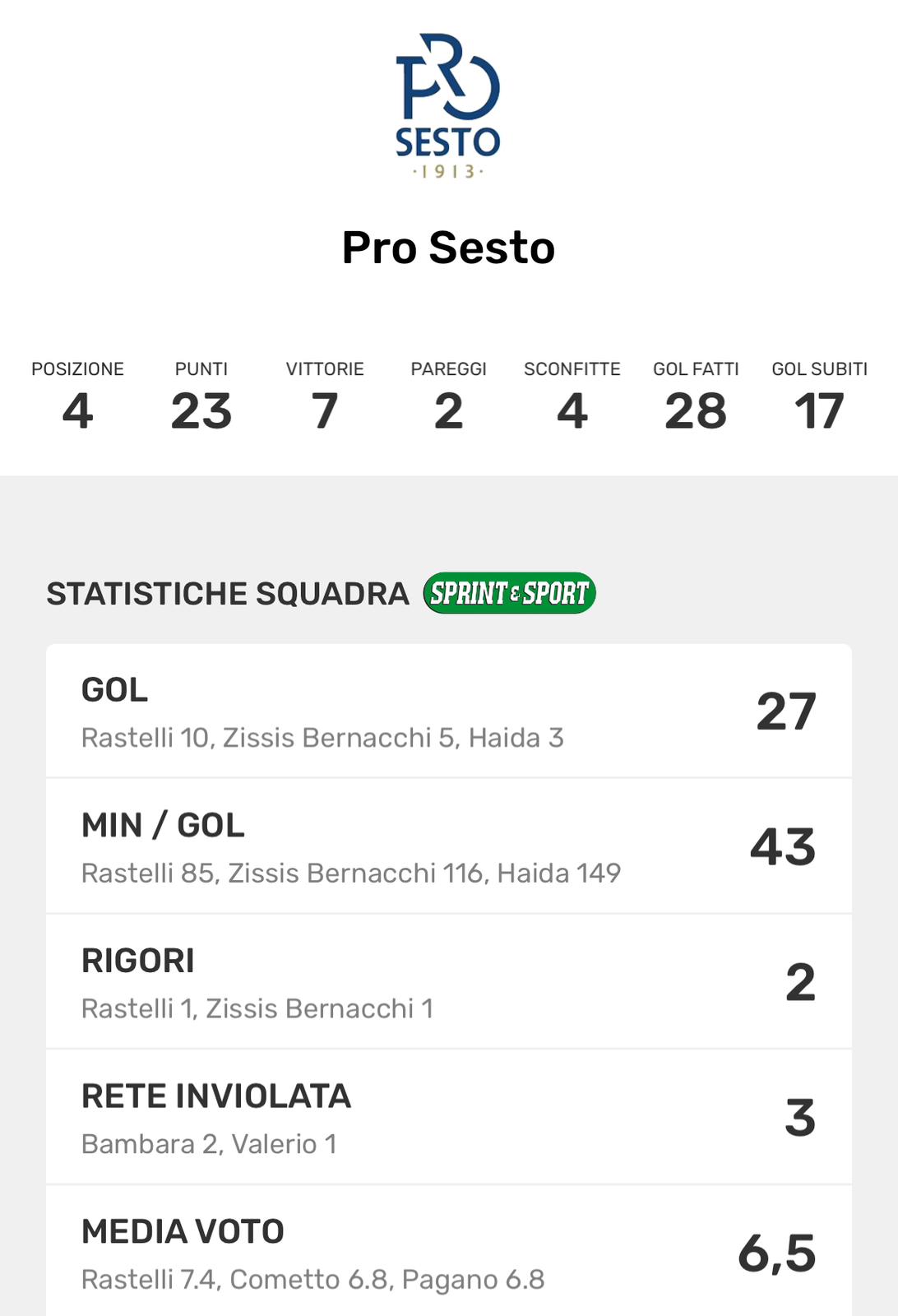Tap the VITTORIE stat column
Screen dimensions: 898x1316
click(325, 396)
